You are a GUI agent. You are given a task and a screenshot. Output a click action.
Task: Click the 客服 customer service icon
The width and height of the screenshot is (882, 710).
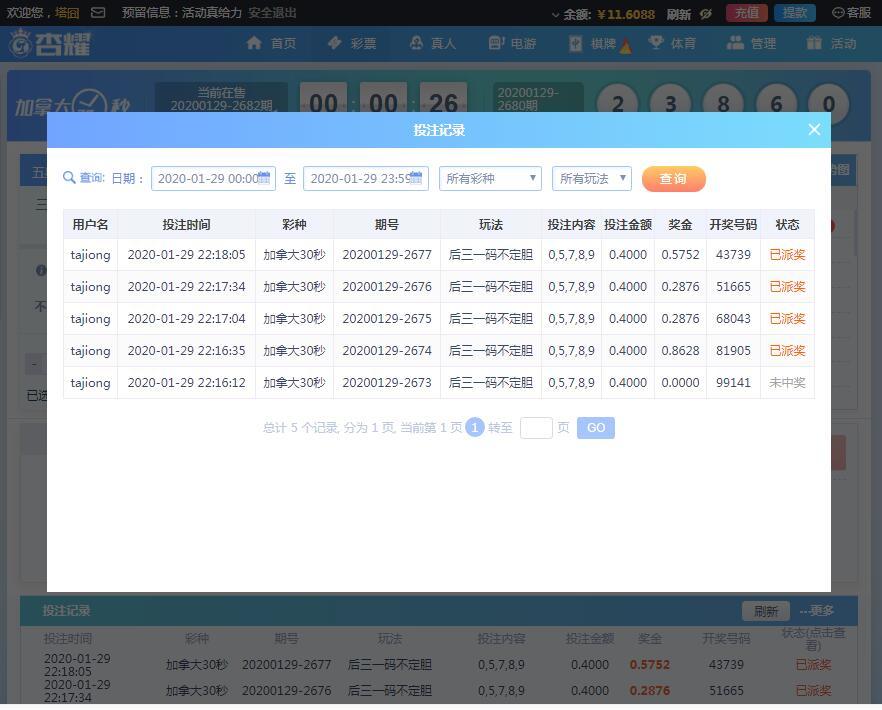[838, 13]
